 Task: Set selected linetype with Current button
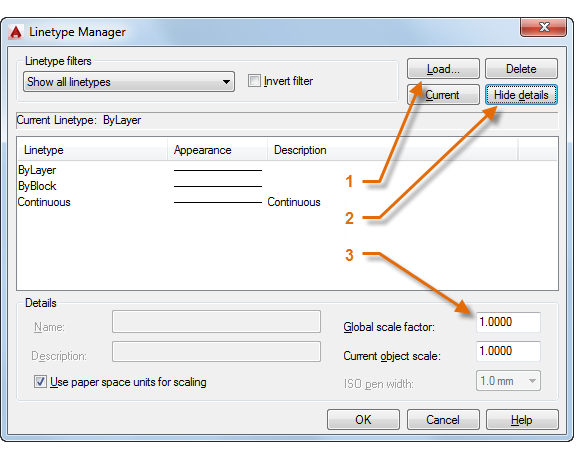[x=443, y=95]
